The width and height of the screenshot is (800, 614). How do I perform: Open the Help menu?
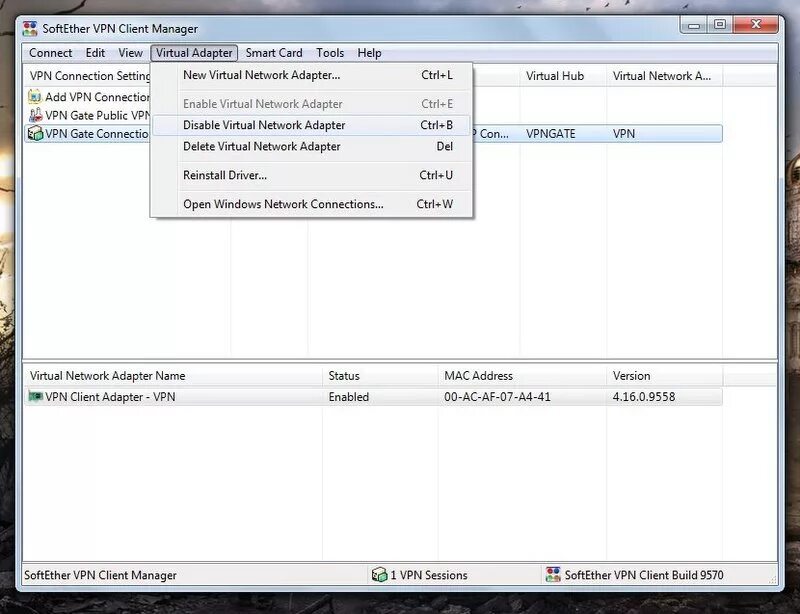click(x=369, y=53)
